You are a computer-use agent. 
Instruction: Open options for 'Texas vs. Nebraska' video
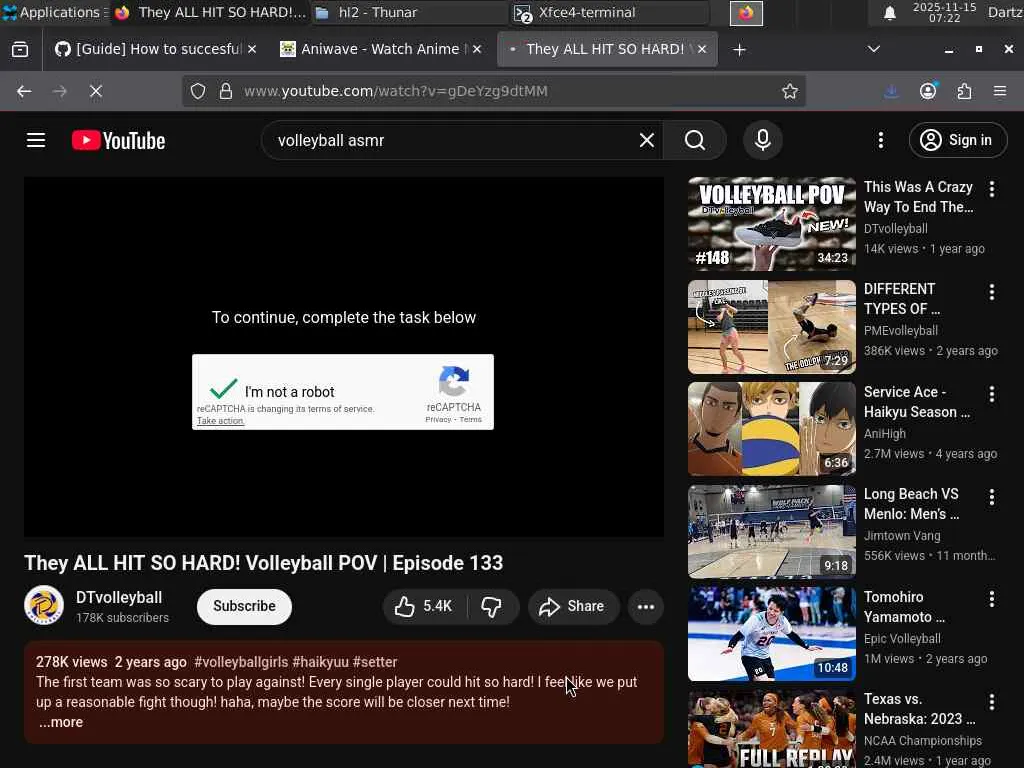click(991, 702)
